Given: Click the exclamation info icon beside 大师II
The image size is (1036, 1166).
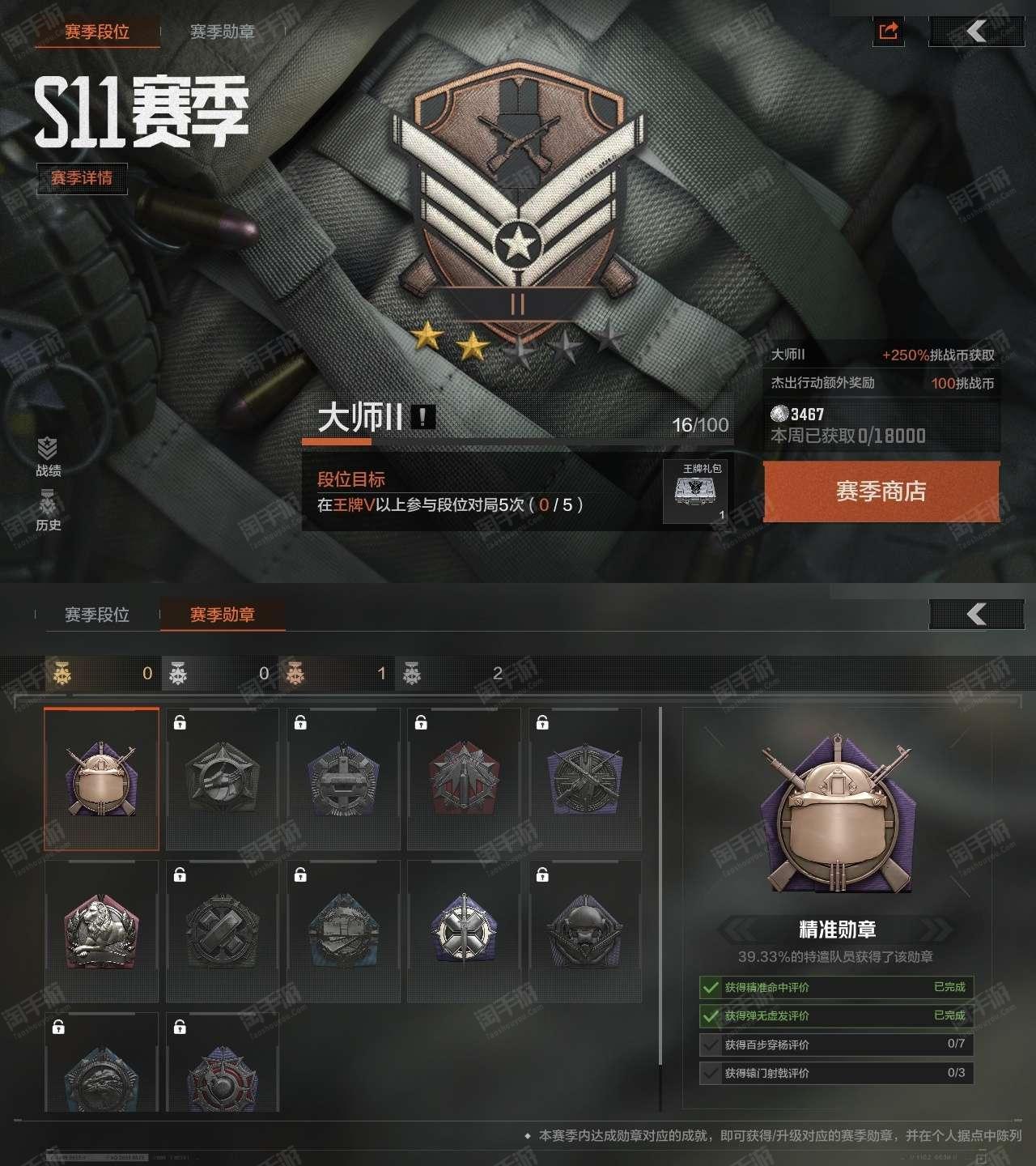Looking at the screenshot, I should coord(422,417).
